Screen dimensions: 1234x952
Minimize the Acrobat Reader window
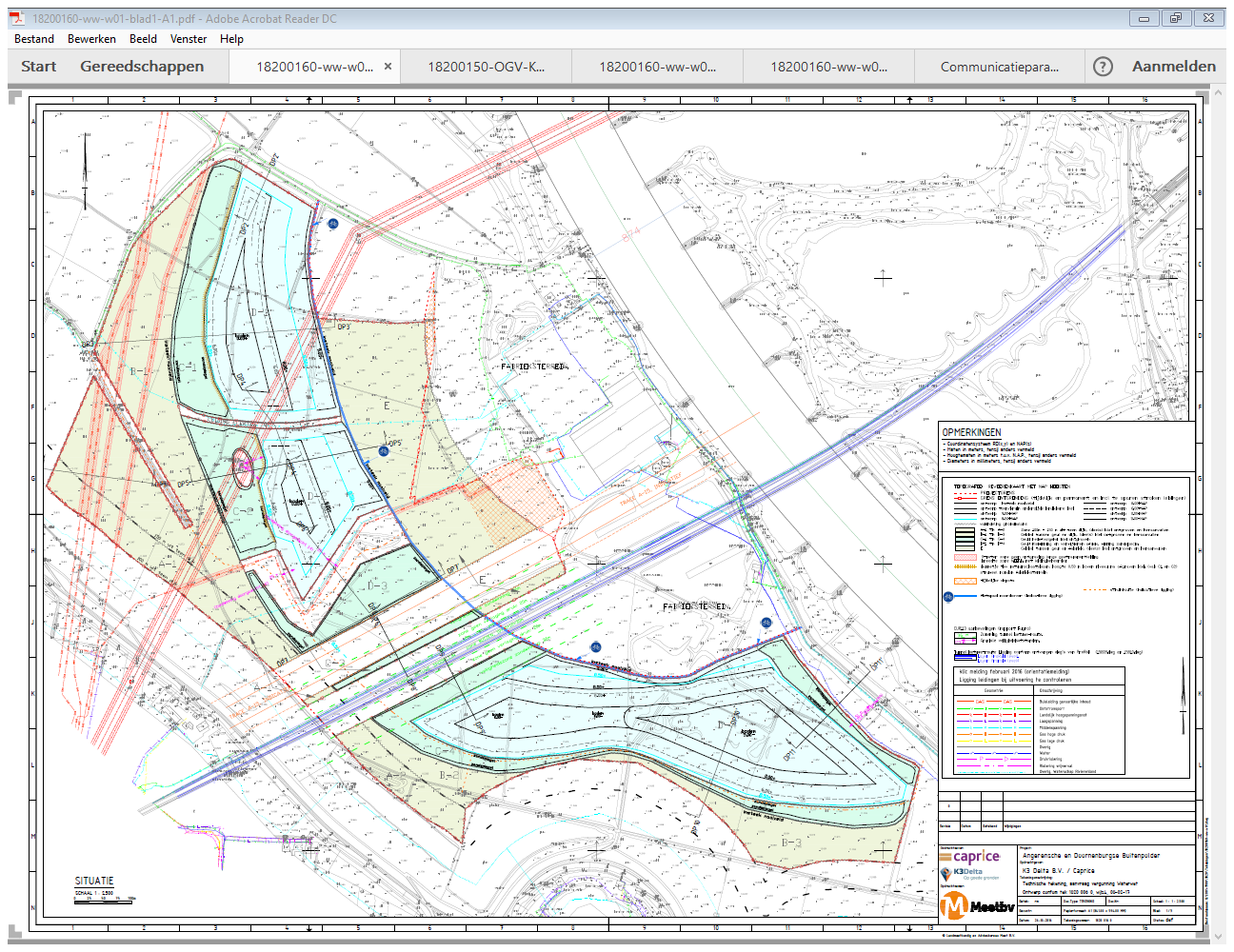(1144, 18)
